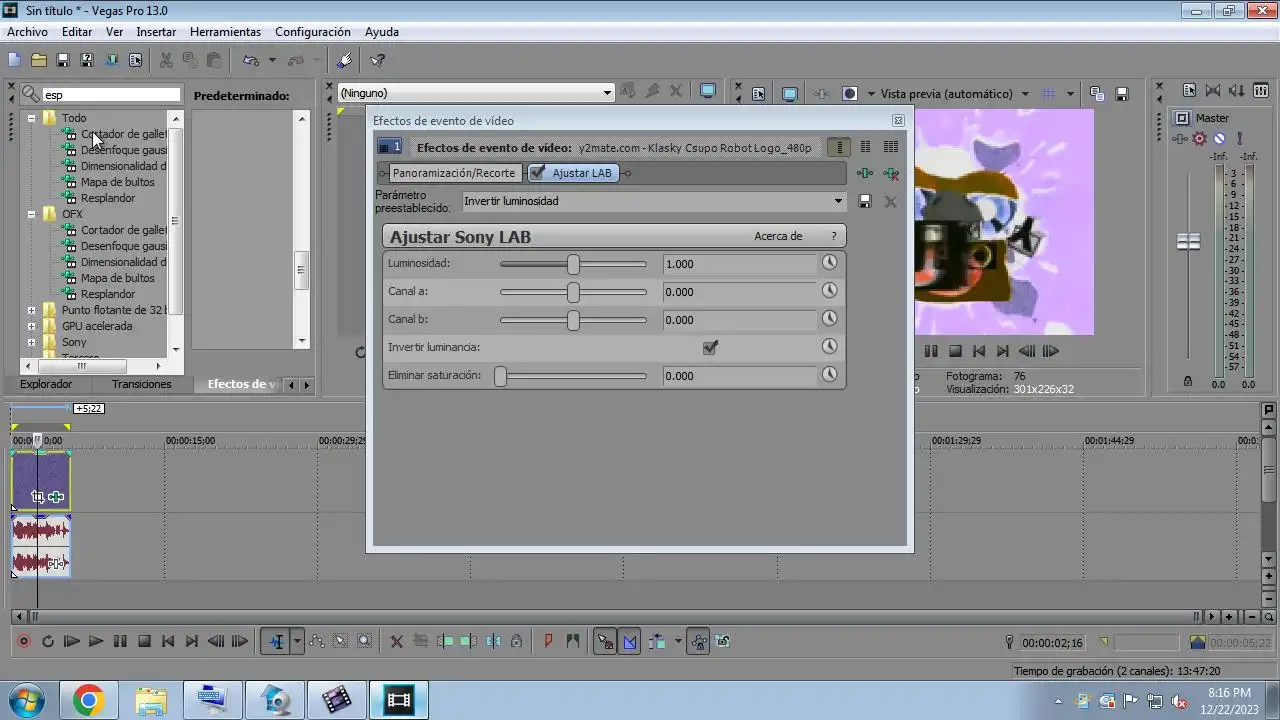
Task: Animate the Canal b clock icon
Action: tap(829, 319)
